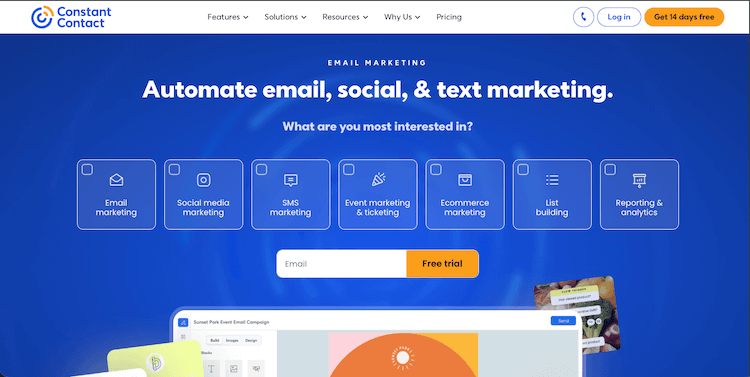Tick the Event marketing & ticketing checkbox
750x377 pixels.
click(x=349, y=169)
